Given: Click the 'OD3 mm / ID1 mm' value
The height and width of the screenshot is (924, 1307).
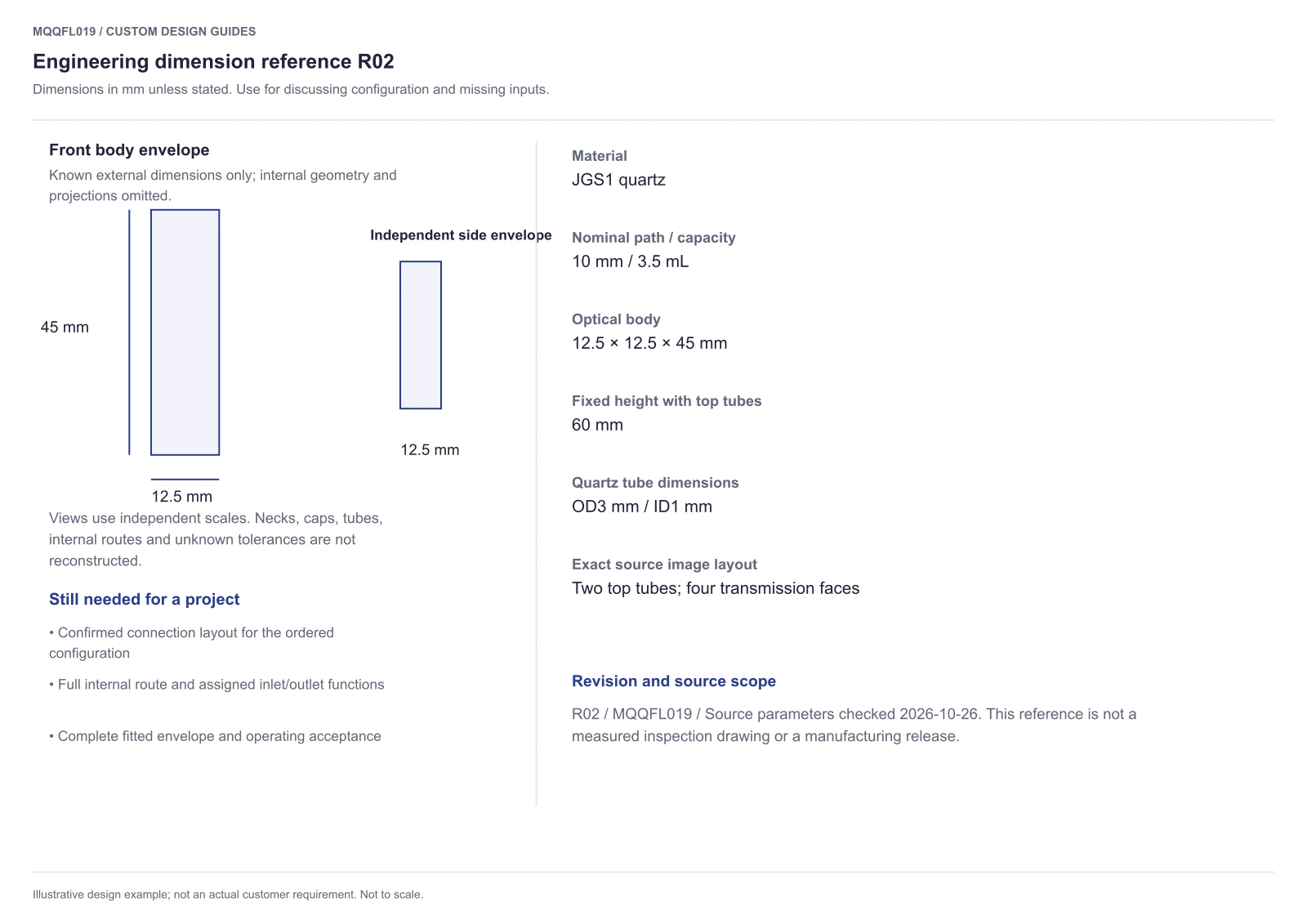Looking at the screenshot, I should coord(642,507).
